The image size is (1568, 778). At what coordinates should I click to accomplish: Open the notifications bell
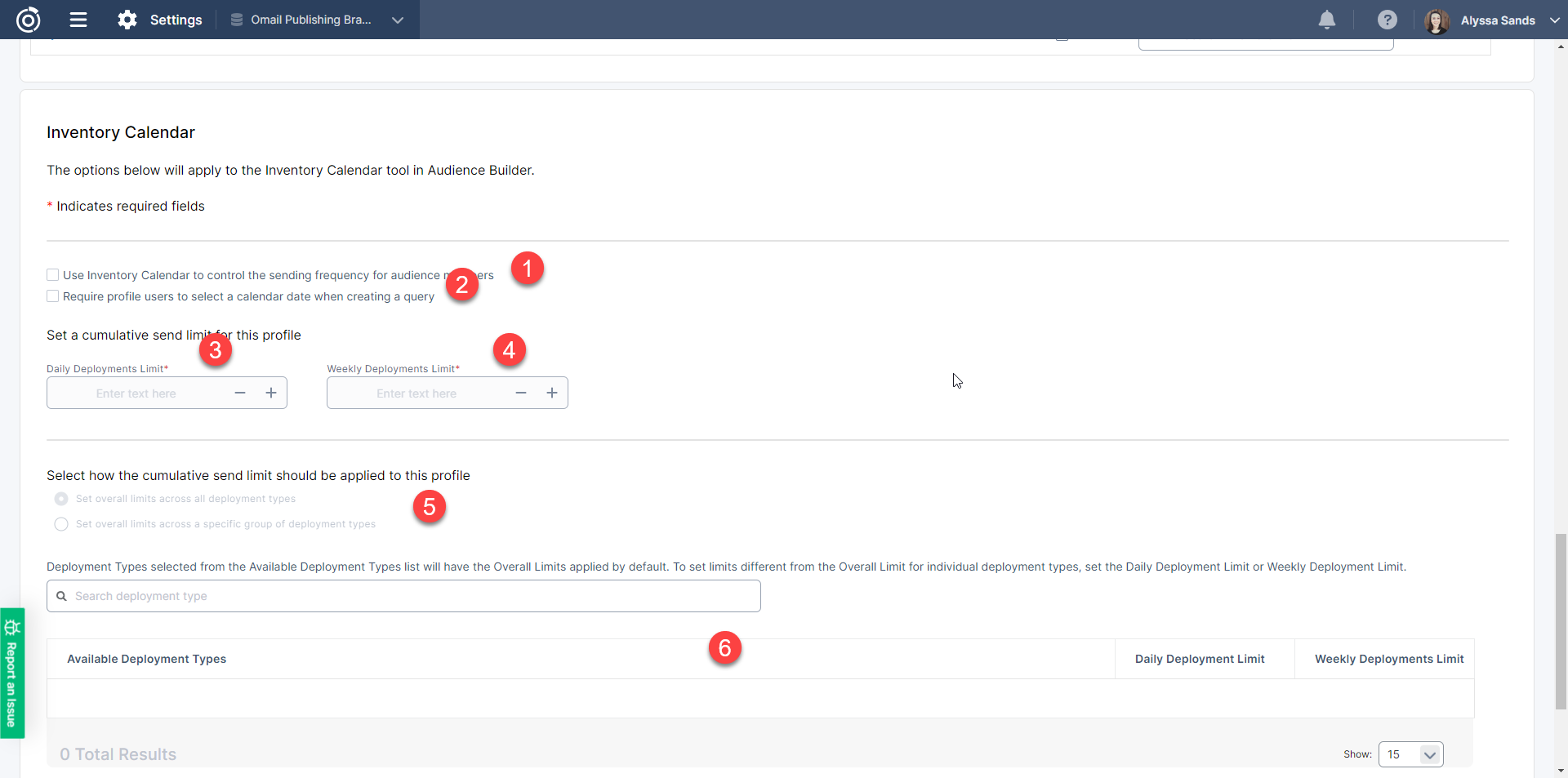tap(1327, 20)
